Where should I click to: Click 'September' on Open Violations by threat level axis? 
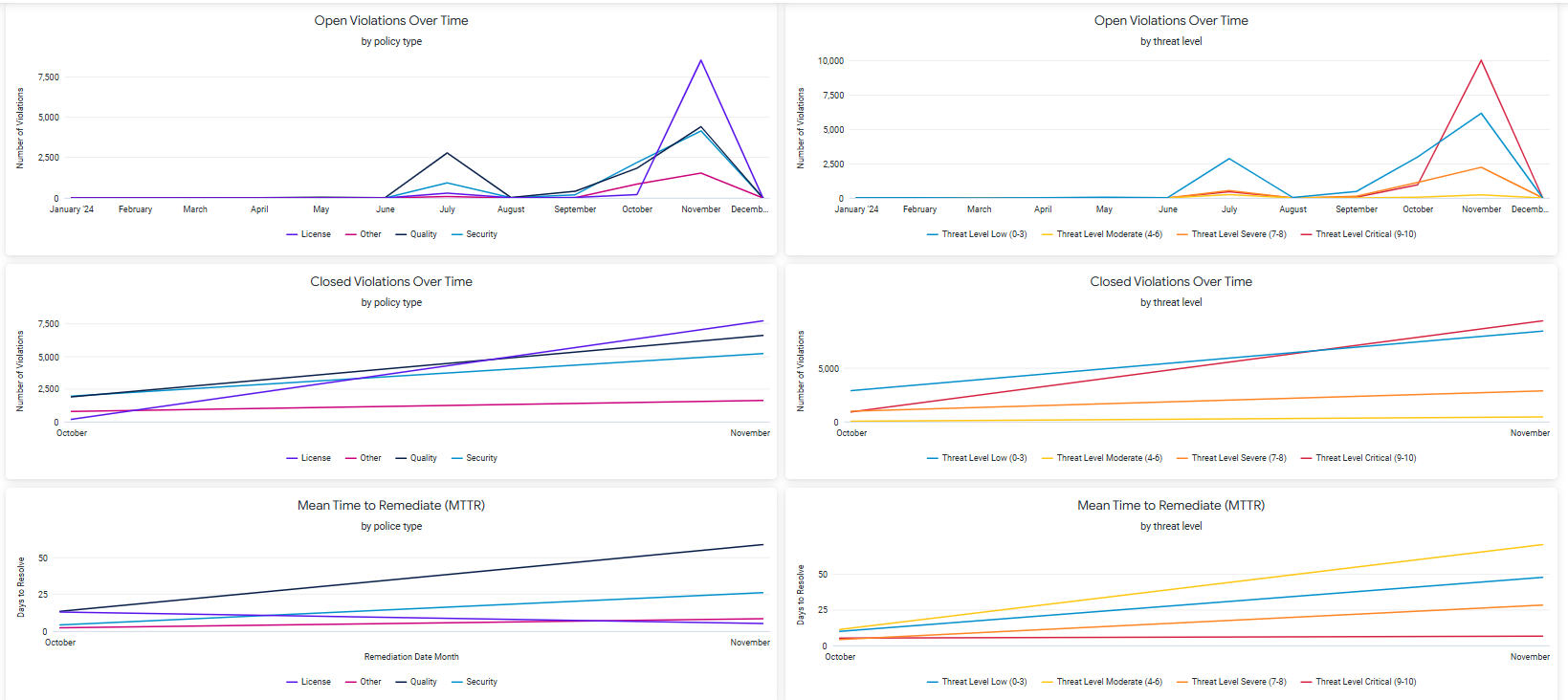(1357, 209)
